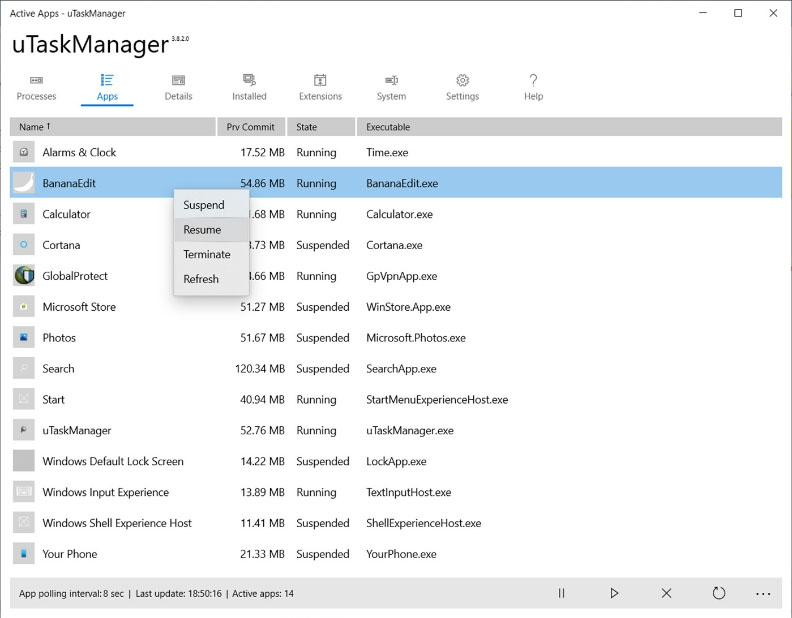This screenshot has height=618, width=792.
Task: Click the Search app icon
Action: point(24,368)
